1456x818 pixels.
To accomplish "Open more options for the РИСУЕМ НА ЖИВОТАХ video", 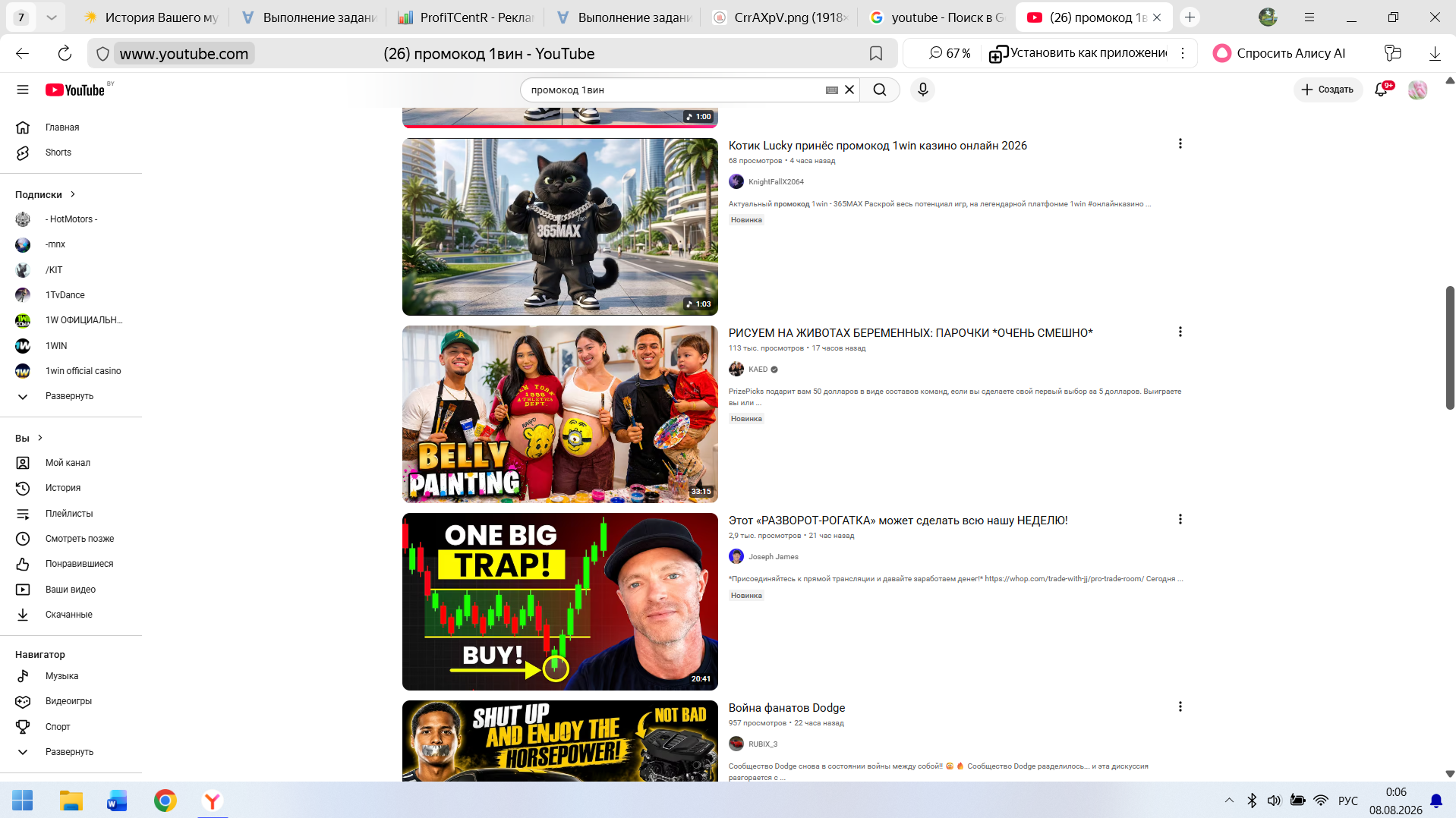I will point(1180,332).
